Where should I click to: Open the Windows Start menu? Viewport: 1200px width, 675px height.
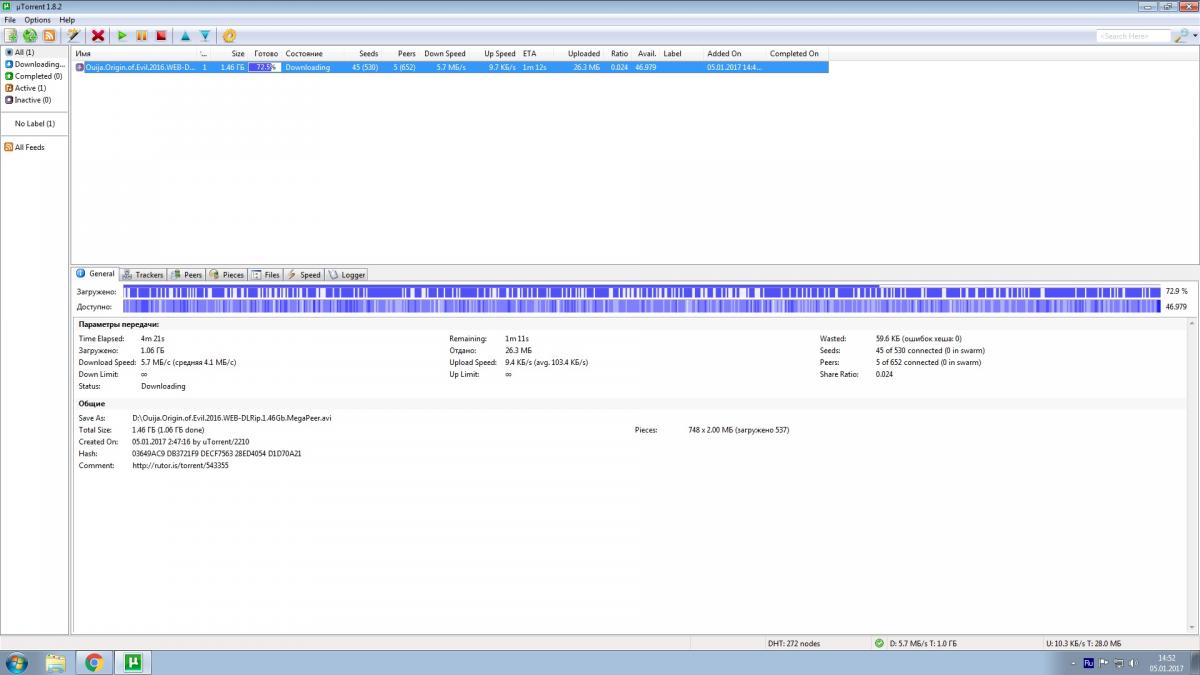coord(17,663)
